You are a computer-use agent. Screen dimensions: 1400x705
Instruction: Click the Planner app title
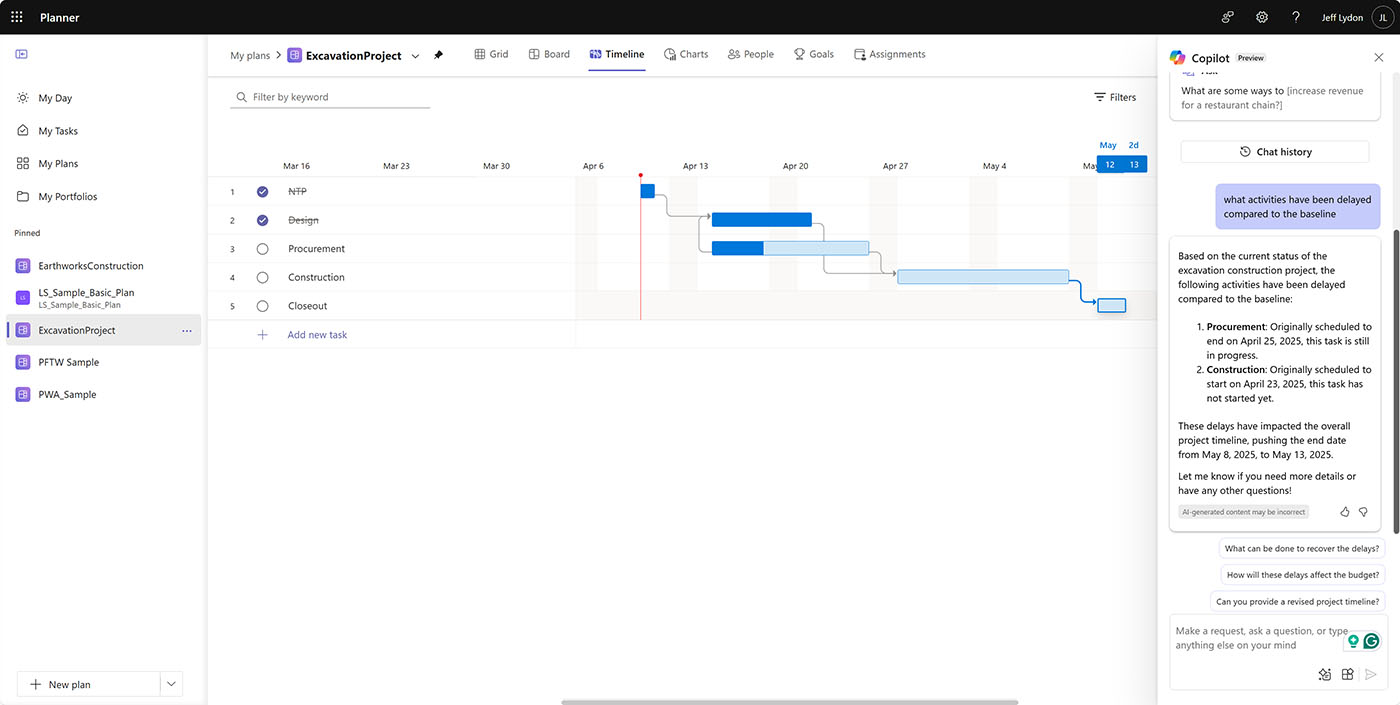(x=60, y=17)
